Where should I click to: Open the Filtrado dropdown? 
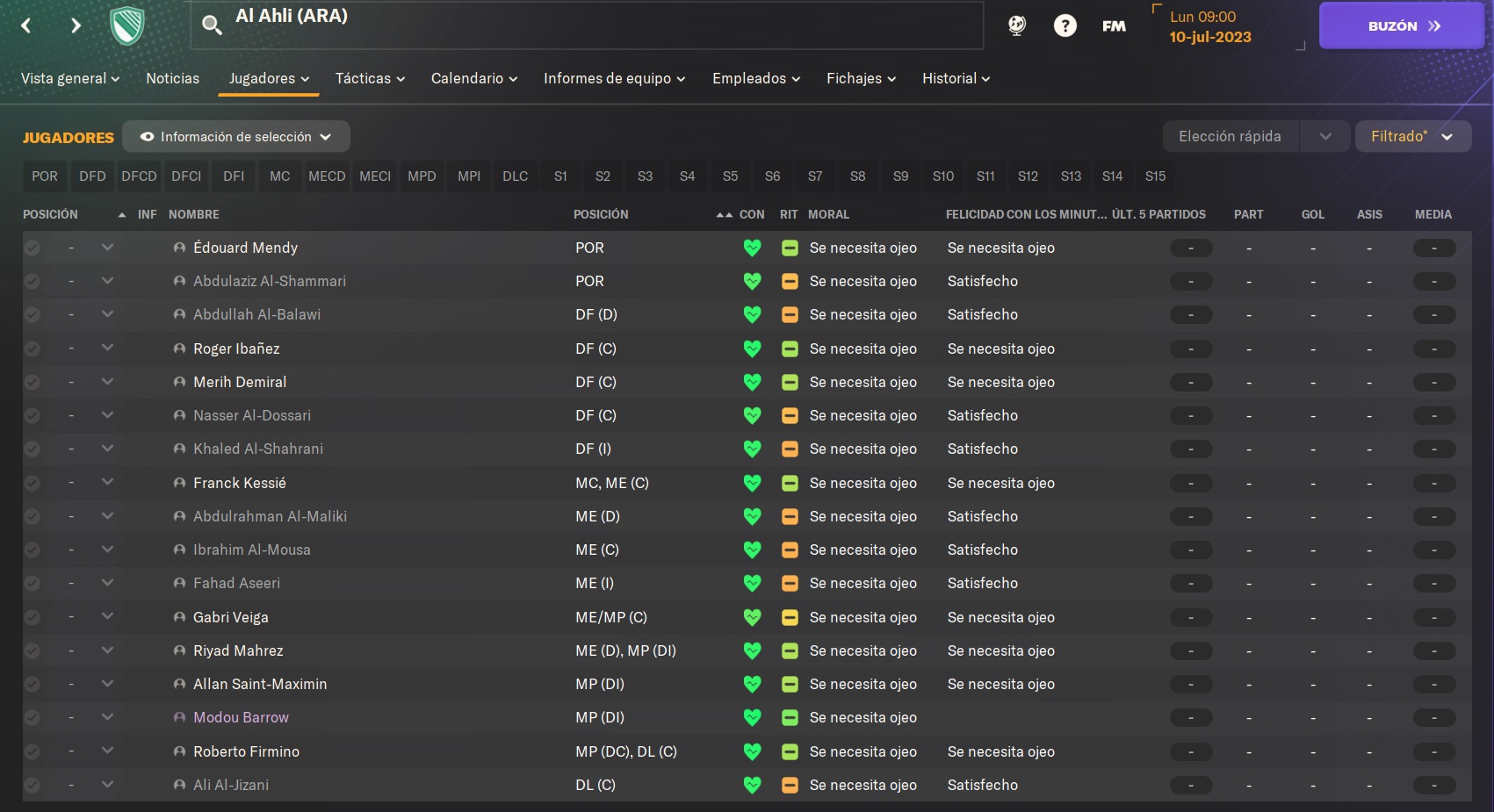(x=1412, y=137)
